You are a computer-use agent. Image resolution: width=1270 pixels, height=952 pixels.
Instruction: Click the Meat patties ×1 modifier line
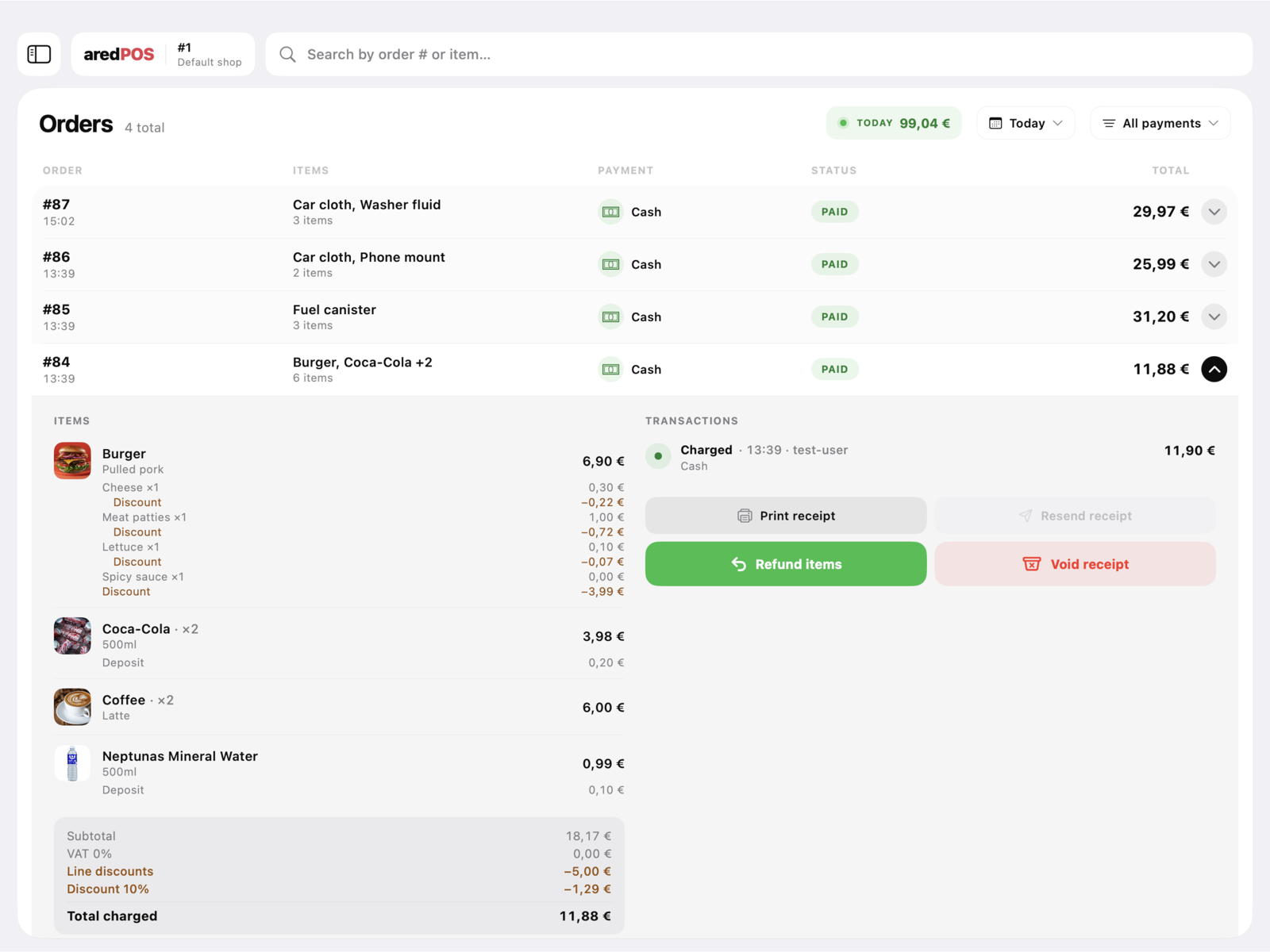pyautogui.click(x=363, y=517)
